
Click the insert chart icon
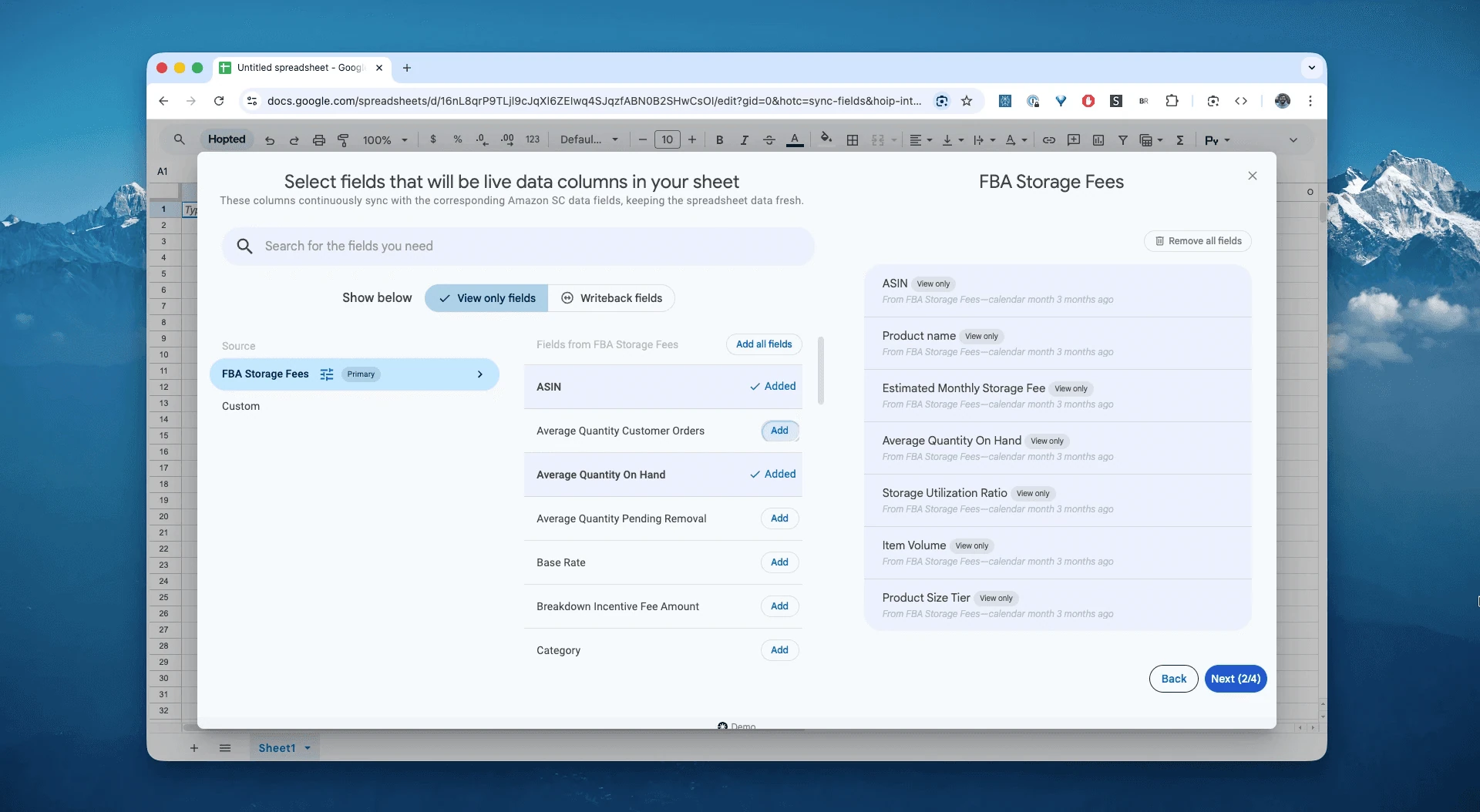coord(1098,139)
